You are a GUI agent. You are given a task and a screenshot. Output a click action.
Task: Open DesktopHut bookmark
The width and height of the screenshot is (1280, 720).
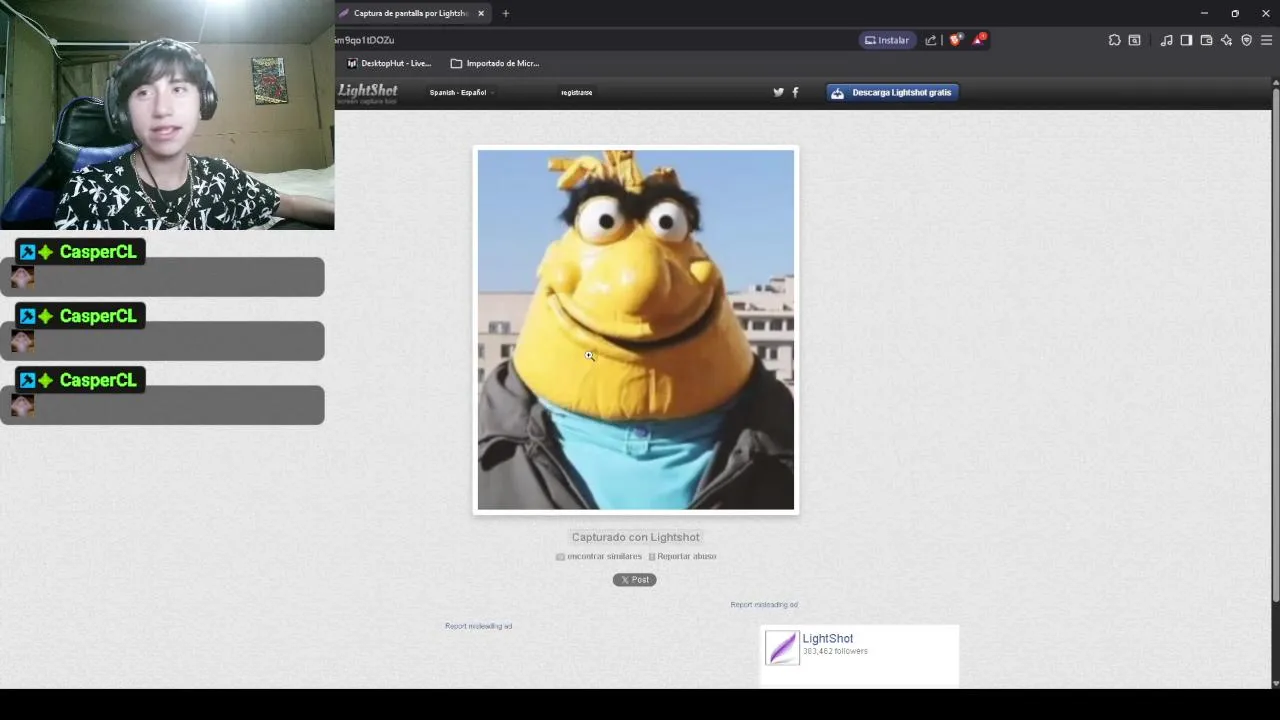click(x=389, y=63)
